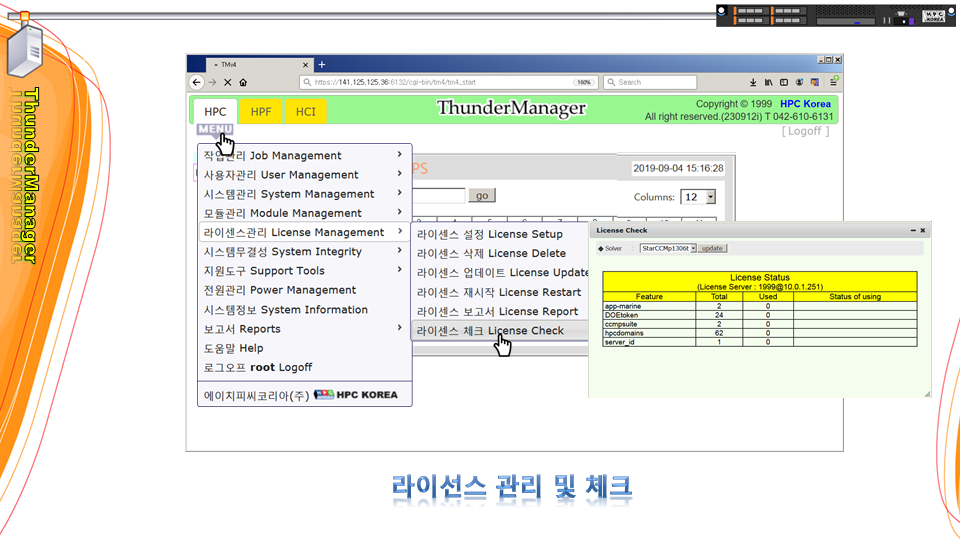Open a new browser tab with plus
Screen dimensions: 960x540
pyautogui.click(x=322, y=65)
